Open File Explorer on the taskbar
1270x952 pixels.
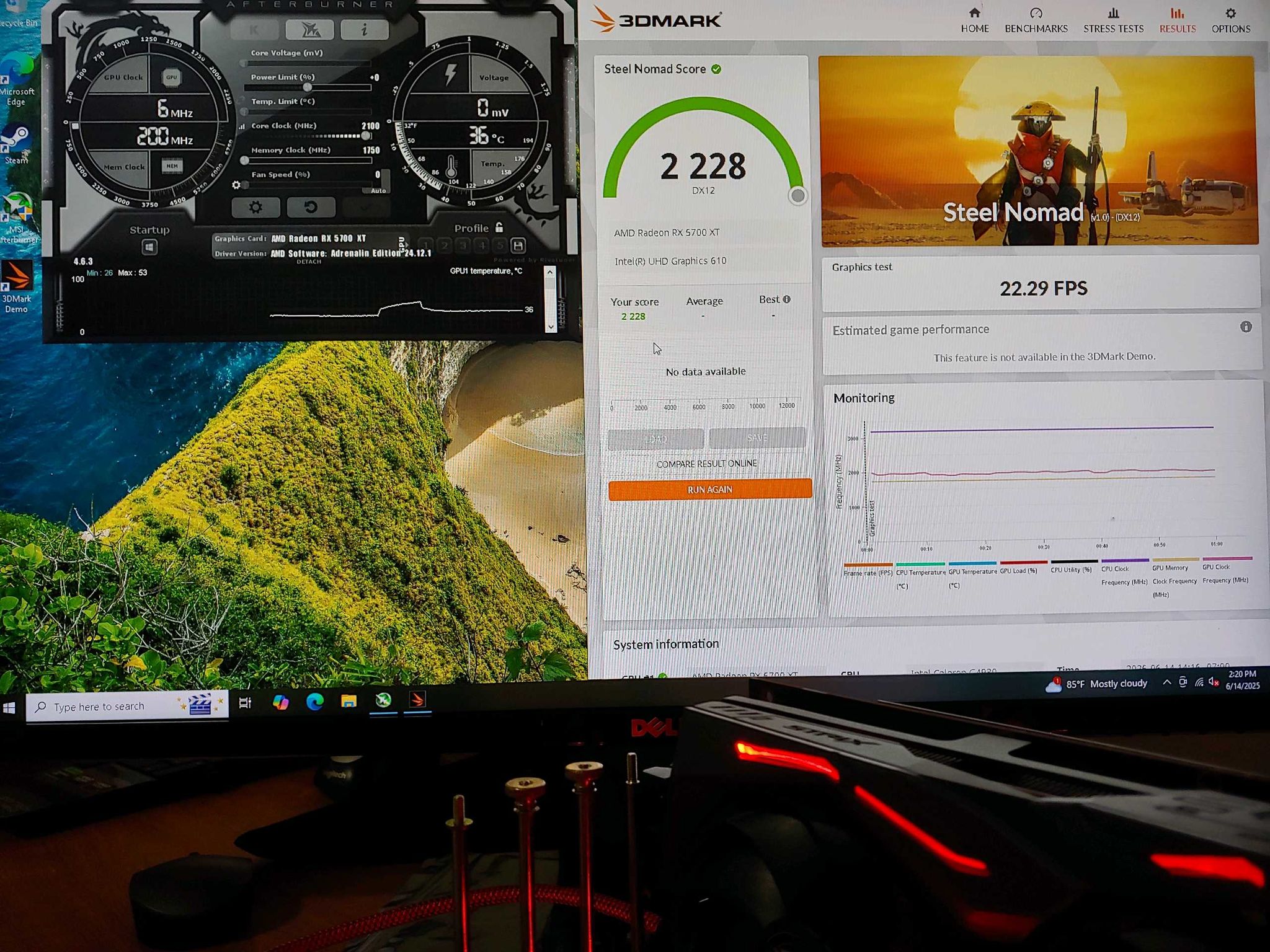click(x=349, y=701)
